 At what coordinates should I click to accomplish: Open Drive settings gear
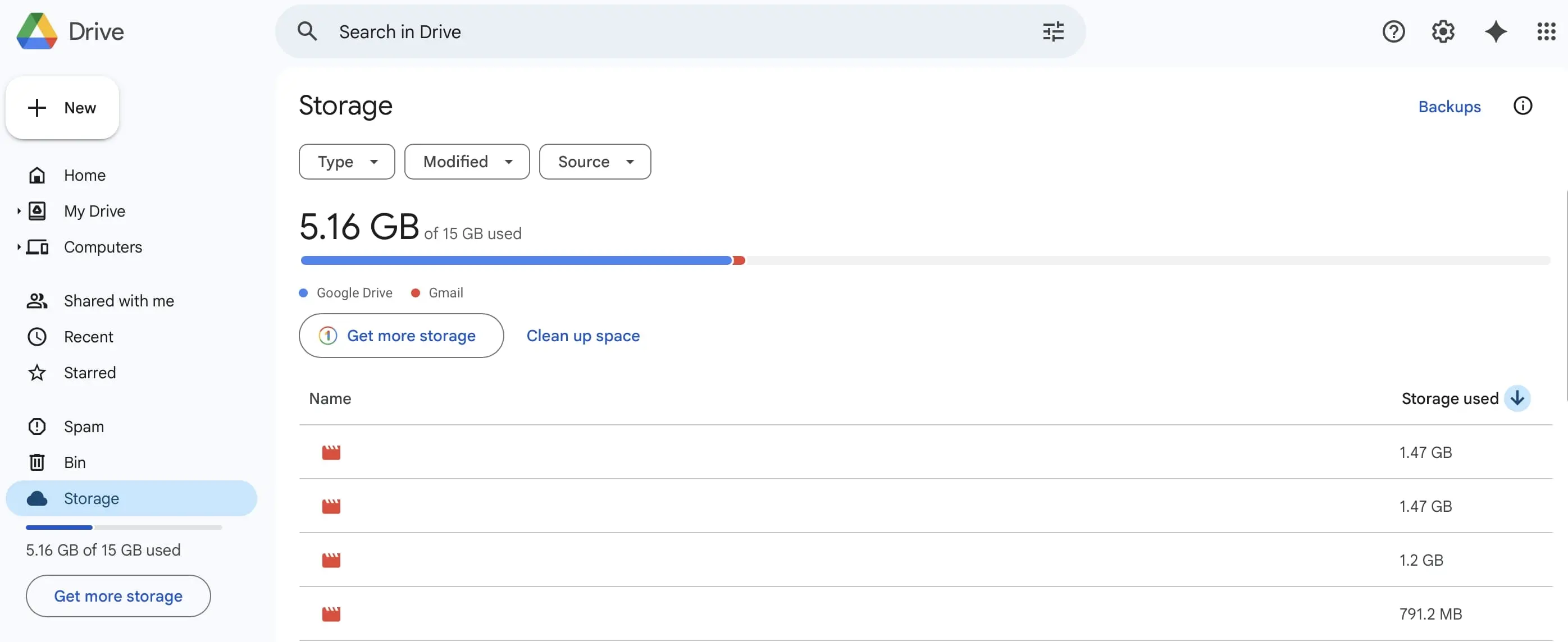(1442, 31)
